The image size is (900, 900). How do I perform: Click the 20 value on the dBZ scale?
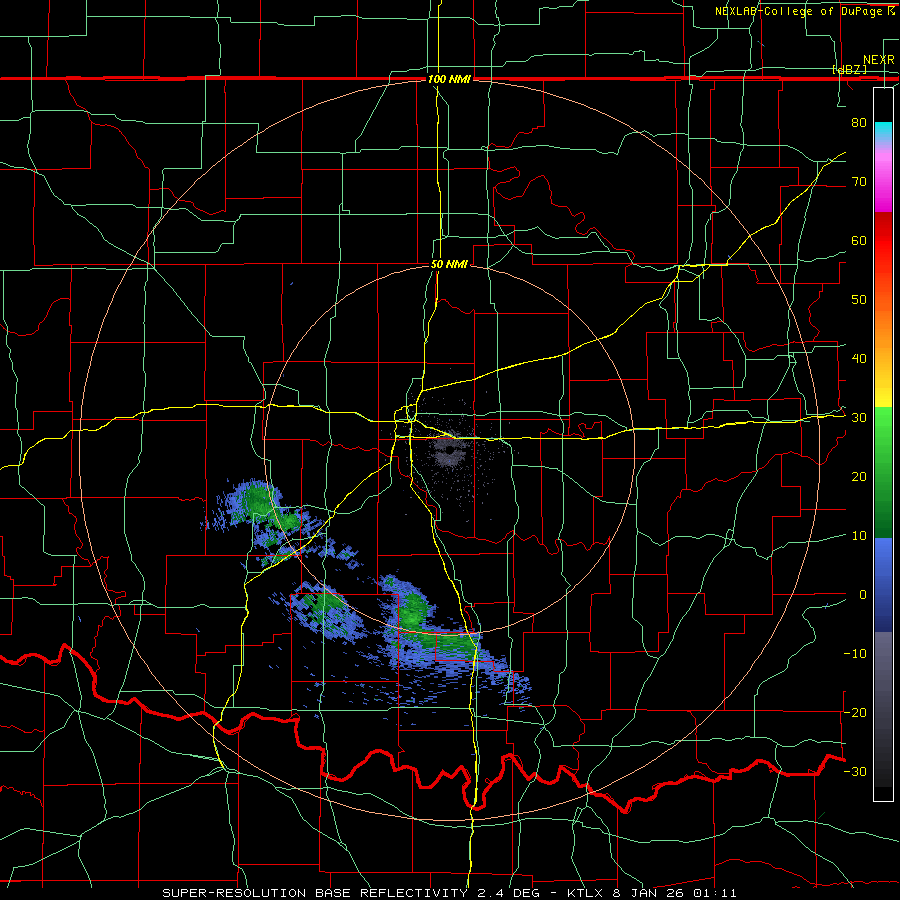859,477
